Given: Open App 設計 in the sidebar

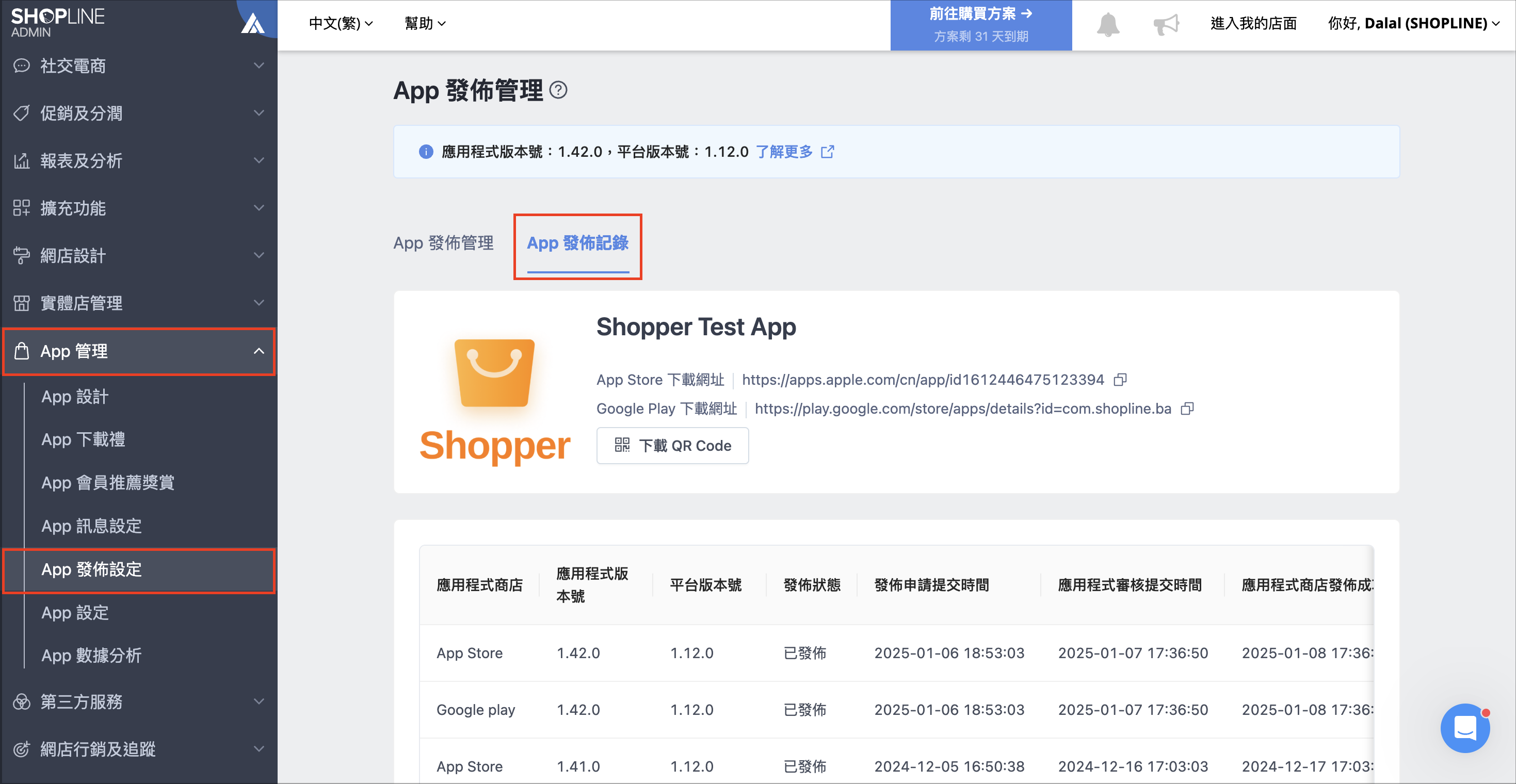Looking at the screenshot, I should tap(75, 397).
